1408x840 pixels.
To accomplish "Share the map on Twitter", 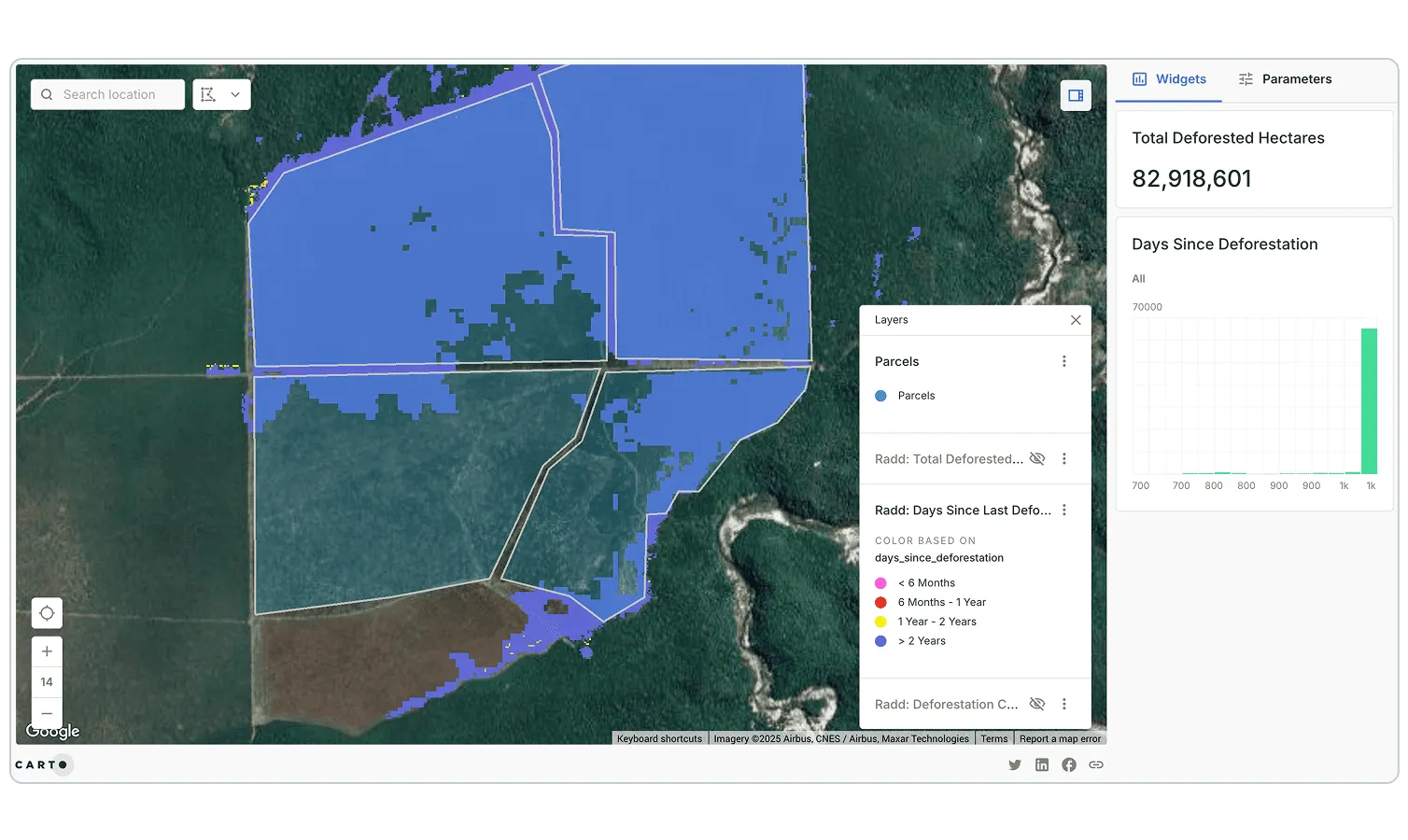I will click(x=1015, y=764).
